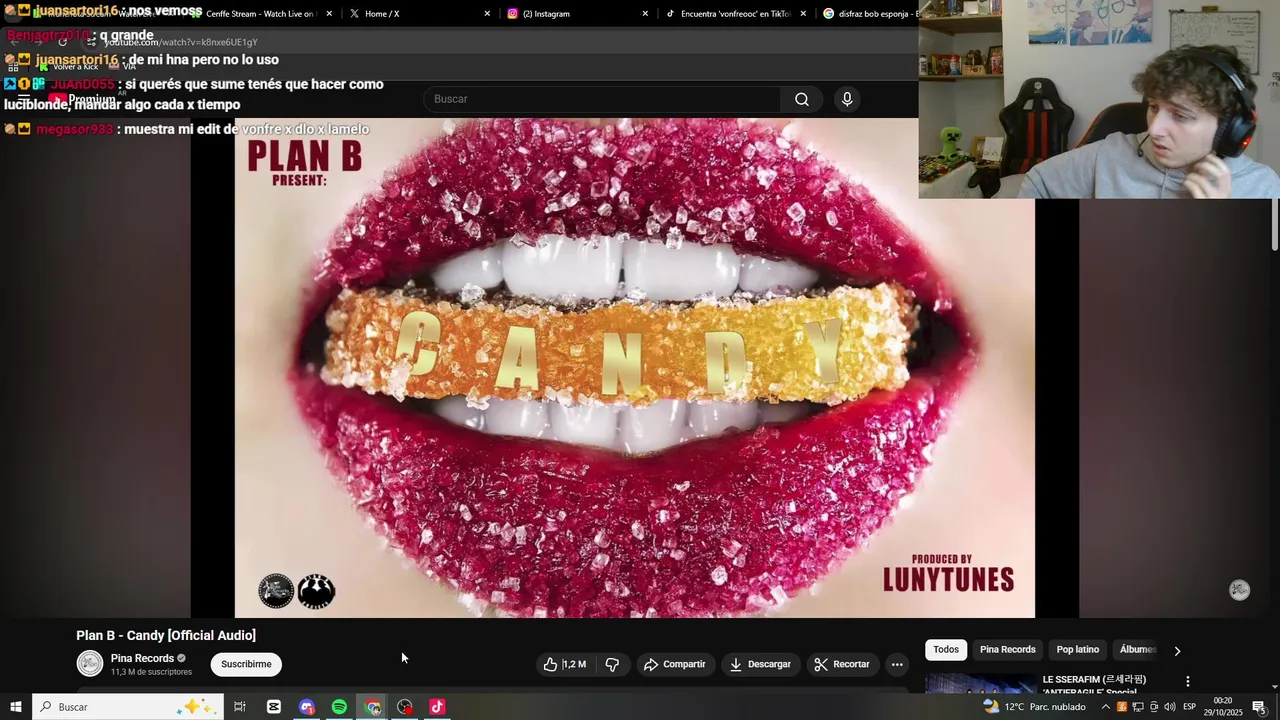Open Chrome from the taskbar
1280x720 pixels.
(373, 707)
